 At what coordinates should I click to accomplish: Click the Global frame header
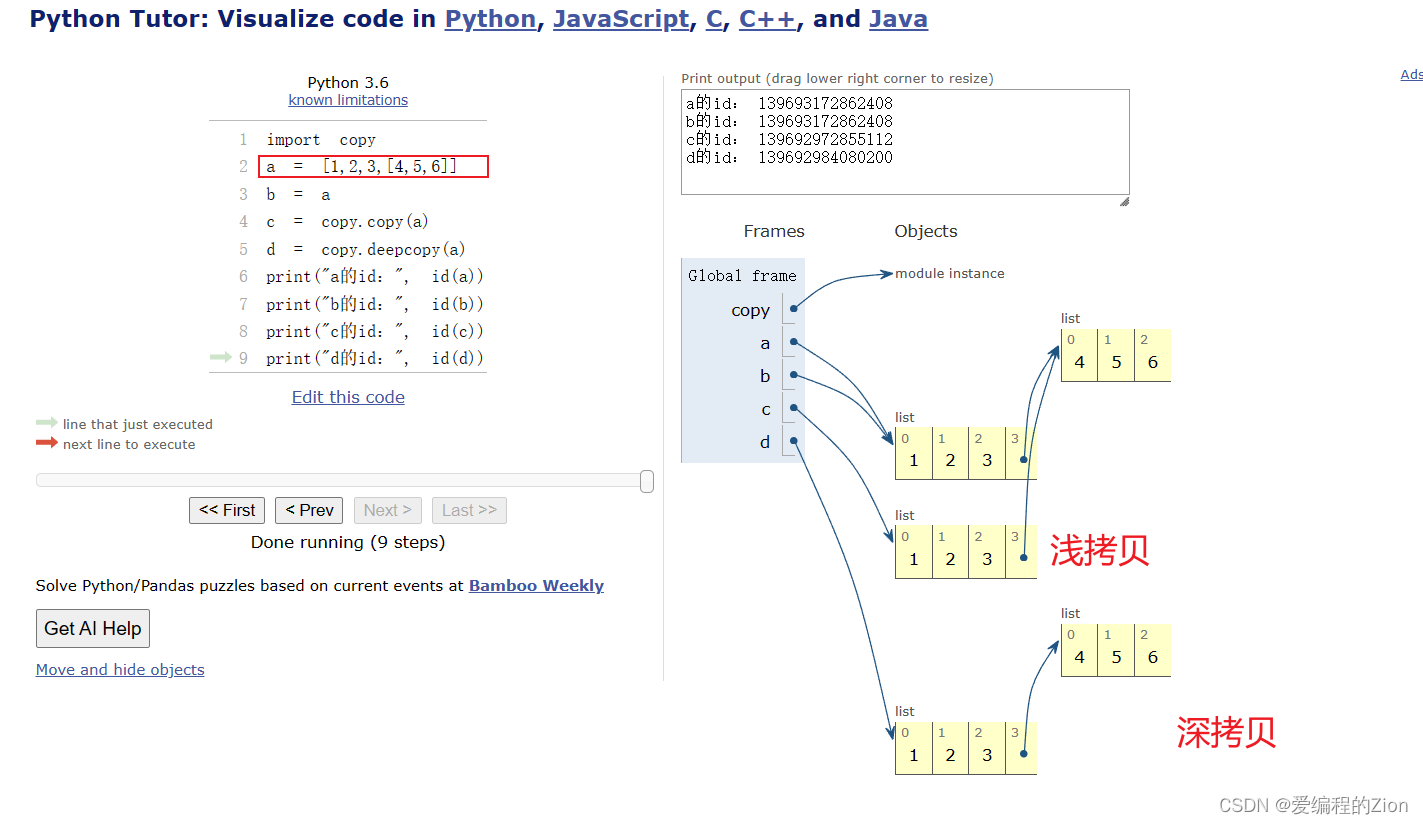coord(742,276)
